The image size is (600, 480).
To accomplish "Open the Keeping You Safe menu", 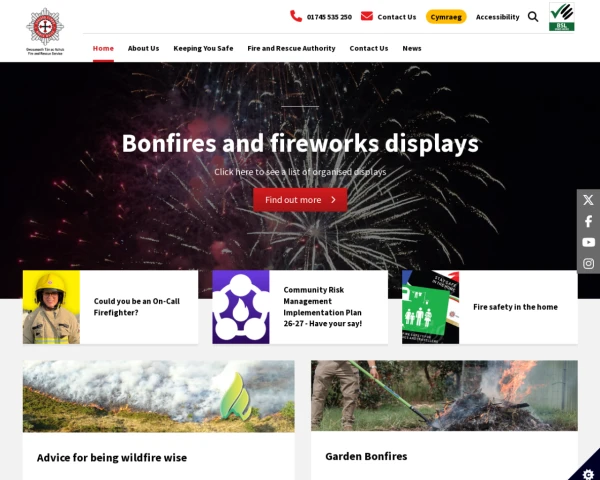I will (x=203, y=48).
